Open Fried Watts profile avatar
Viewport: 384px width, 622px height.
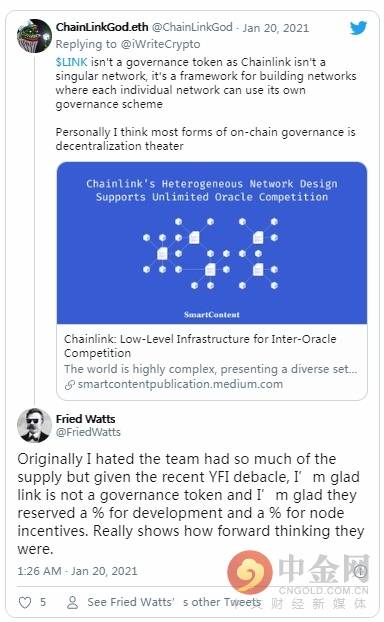click(34, 425)
